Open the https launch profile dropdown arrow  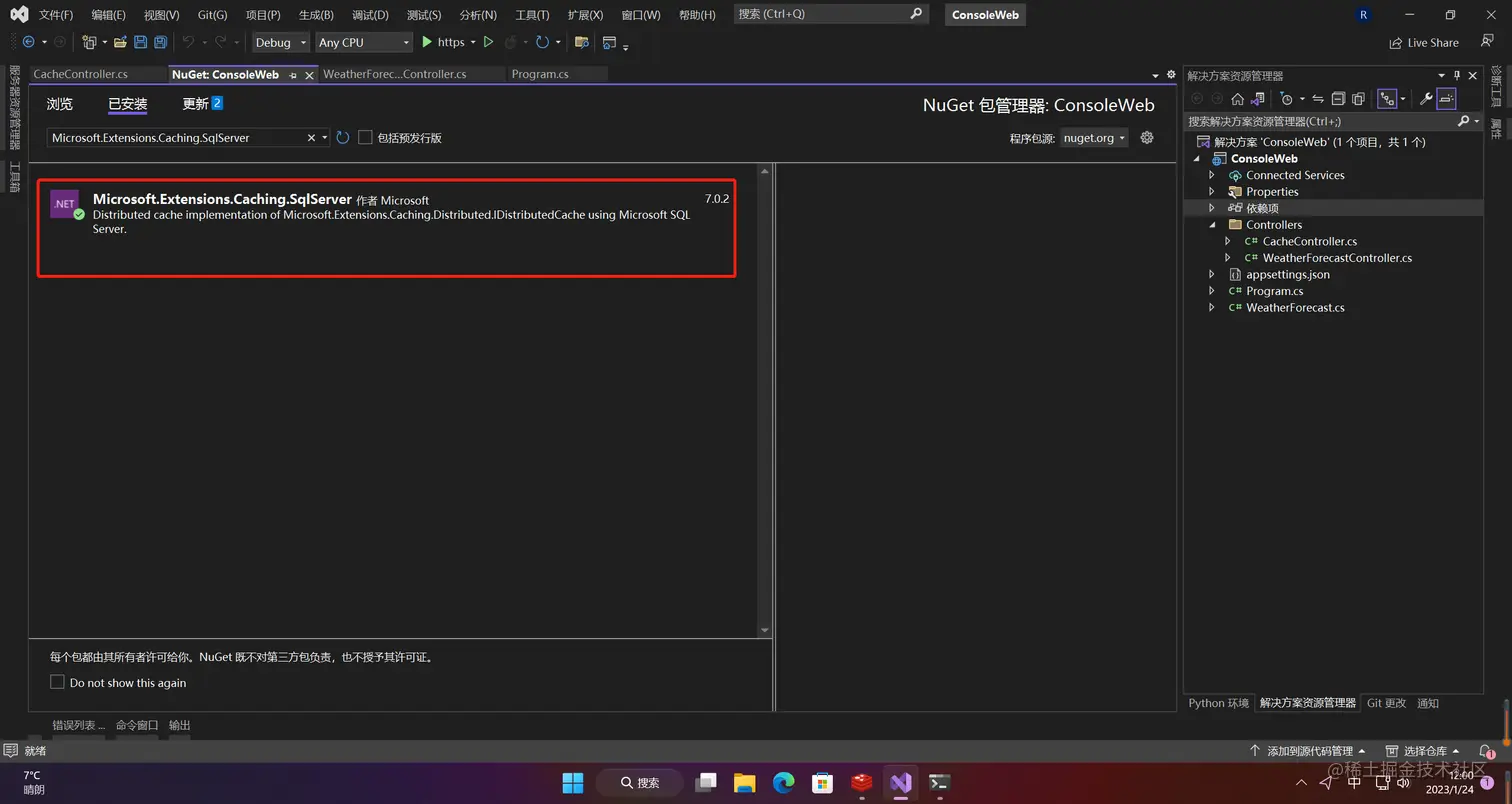click(x=473, y=42)
